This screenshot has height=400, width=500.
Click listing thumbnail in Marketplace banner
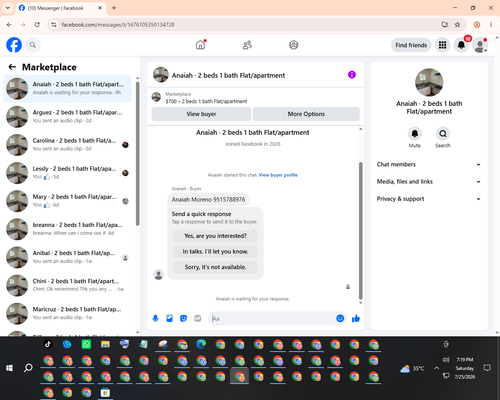click(x=156, y=97)
